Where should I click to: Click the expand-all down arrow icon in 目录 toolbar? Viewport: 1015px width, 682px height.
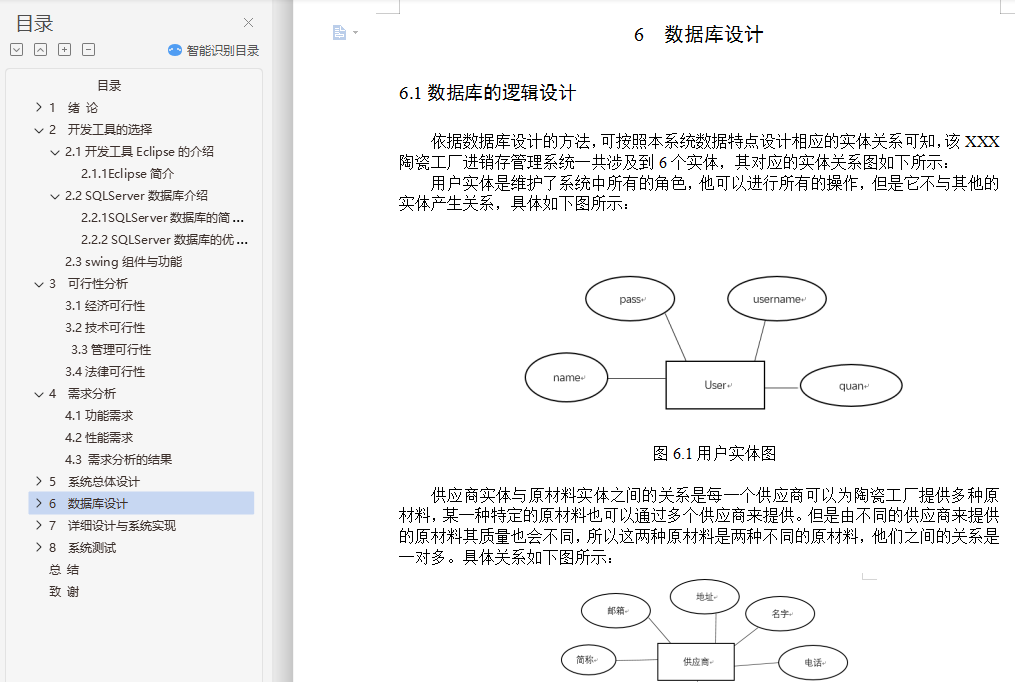[x=17, y=50]
